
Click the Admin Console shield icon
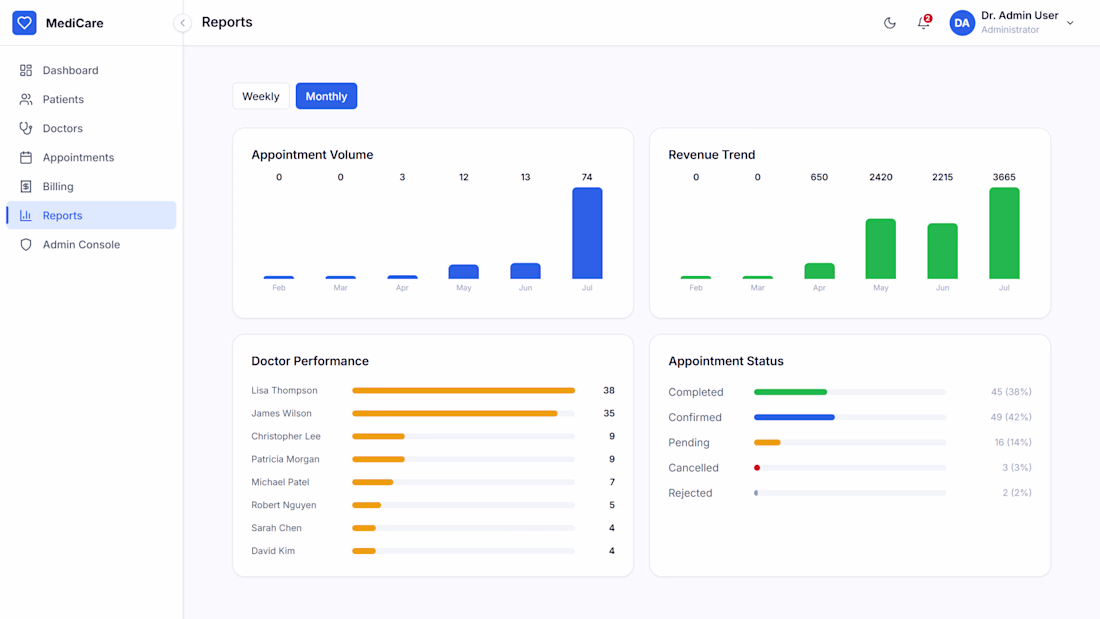(26, 244)
